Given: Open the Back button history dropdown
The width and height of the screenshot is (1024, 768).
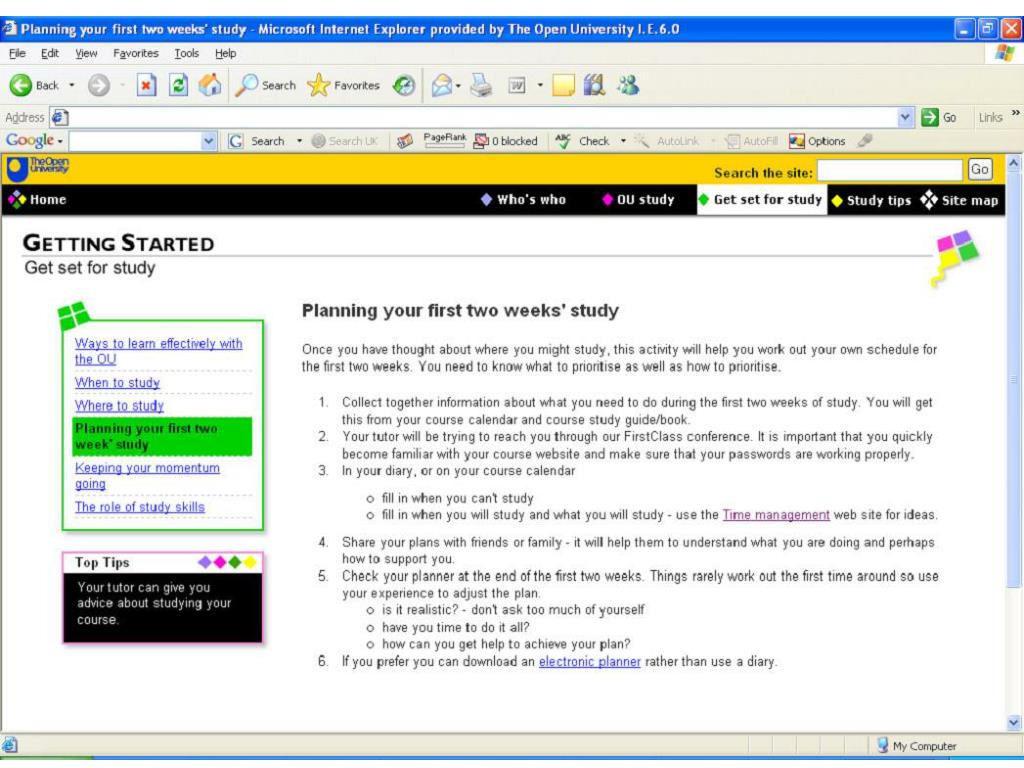Looking at the screenshot, I should point(72,85).
